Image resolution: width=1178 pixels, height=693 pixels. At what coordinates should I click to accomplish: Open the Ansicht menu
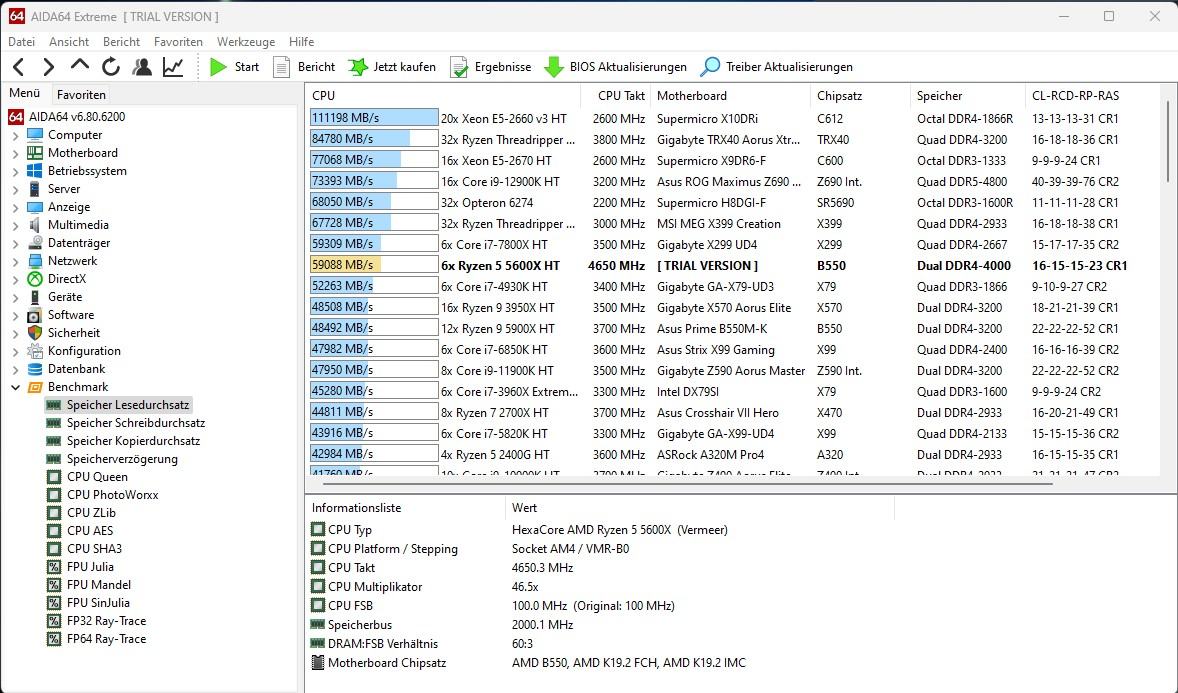tap(69, 42)
